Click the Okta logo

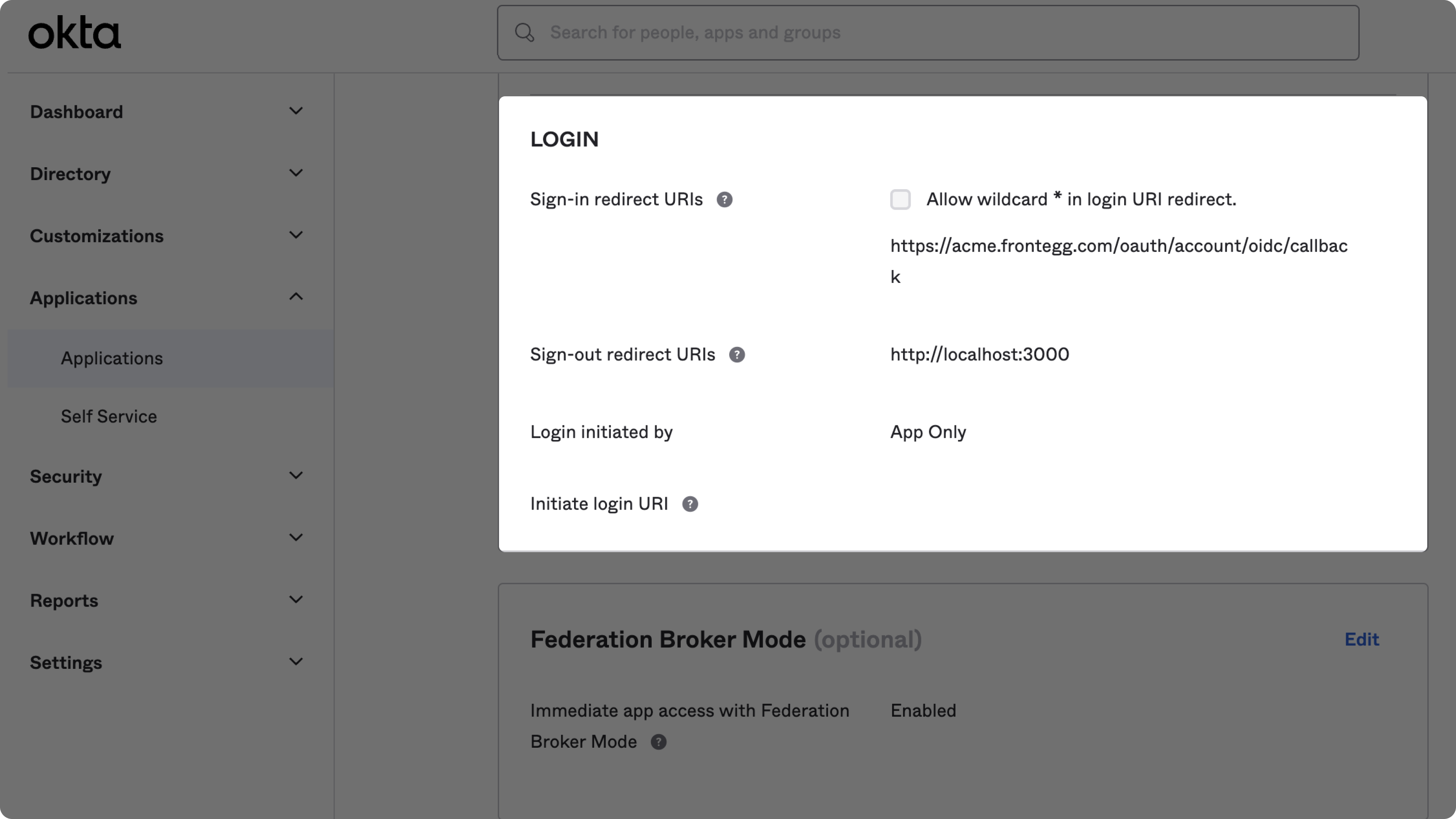(x=75, y=33)
